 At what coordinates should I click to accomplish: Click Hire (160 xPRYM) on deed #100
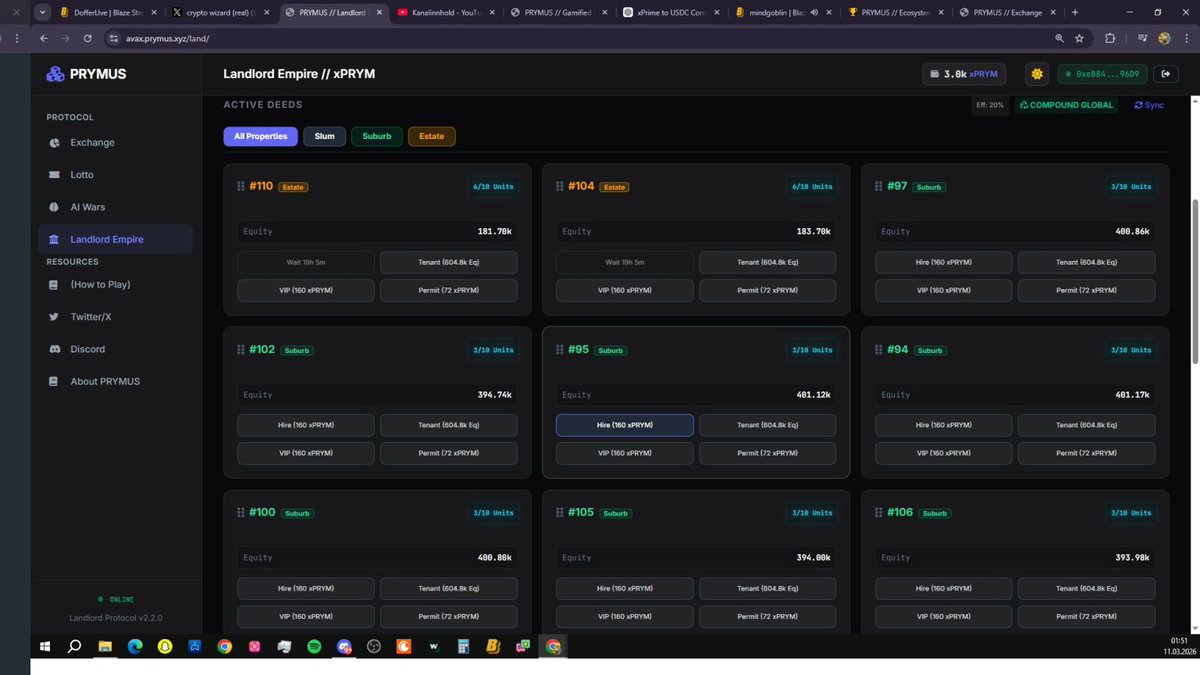pos(306,588)
